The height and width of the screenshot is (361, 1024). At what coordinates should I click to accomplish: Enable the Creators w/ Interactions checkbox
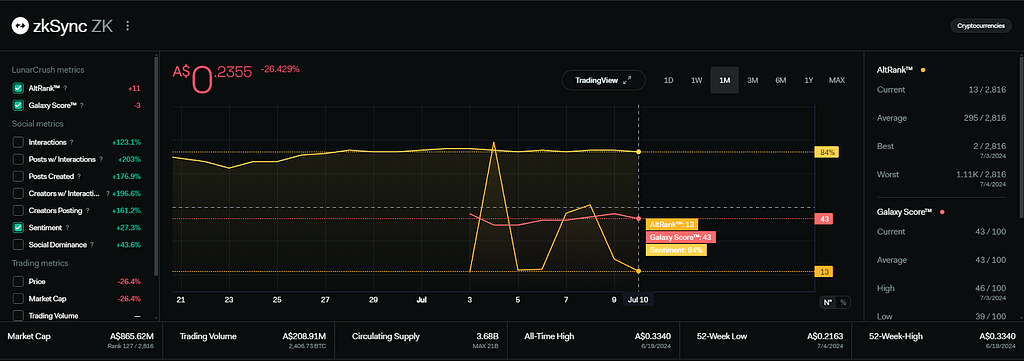tap(18, 194)
